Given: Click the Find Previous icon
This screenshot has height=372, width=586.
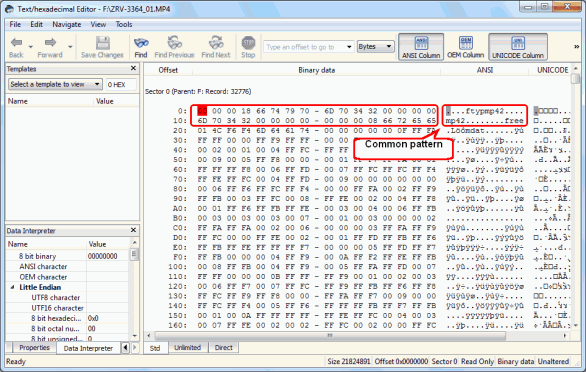Looking at the screenshot, I should coord(175,43).
